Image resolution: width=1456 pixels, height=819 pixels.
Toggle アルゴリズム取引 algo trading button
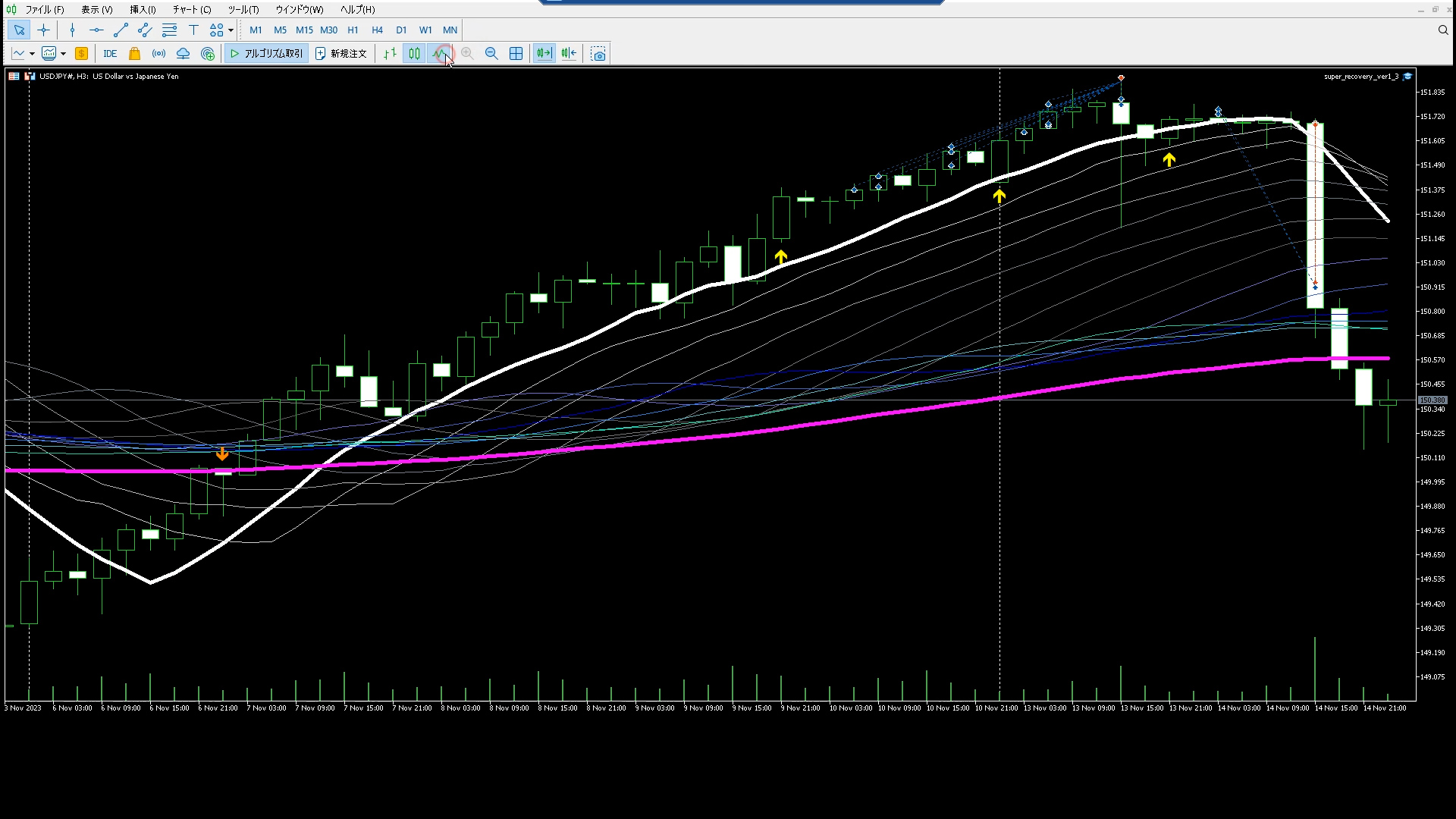266,54
